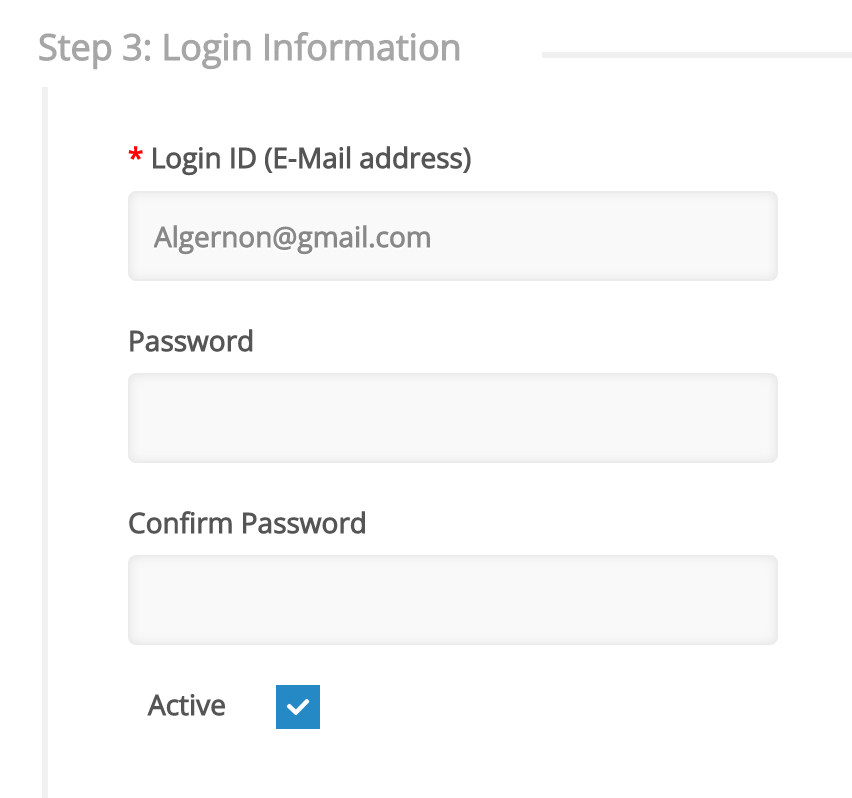Place cursor in empty Confirm Password box
852x798 pixels.
pyautogui.click(x=452, y=600)
